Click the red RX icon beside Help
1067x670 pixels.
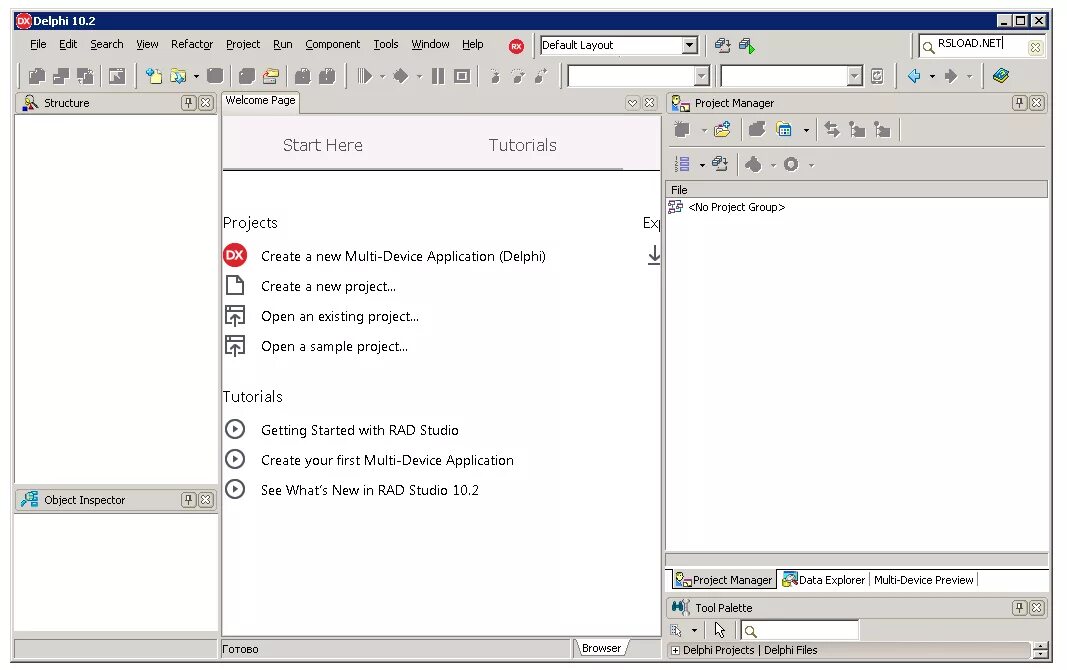pyautogui.click(x=516, y=46)
